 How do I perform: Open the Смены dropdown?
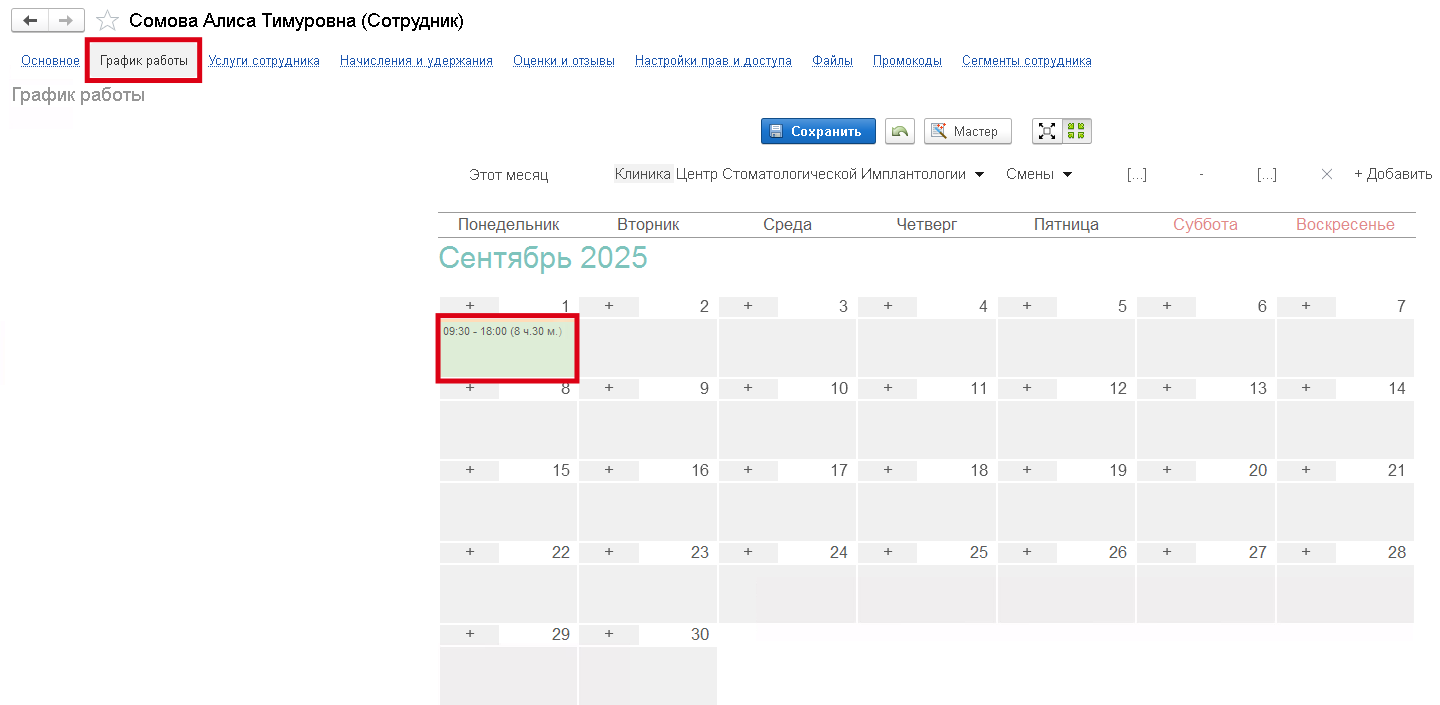[1039, 174]
